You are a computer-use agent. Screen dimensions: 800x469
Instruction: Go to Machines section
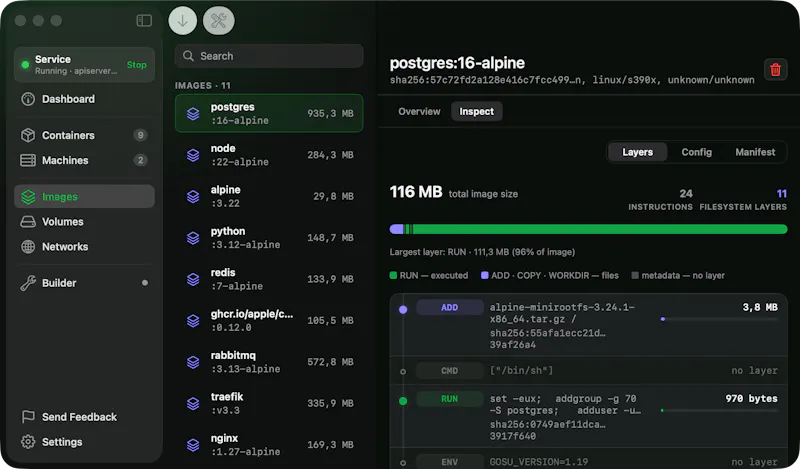click(x=84, y=160)
